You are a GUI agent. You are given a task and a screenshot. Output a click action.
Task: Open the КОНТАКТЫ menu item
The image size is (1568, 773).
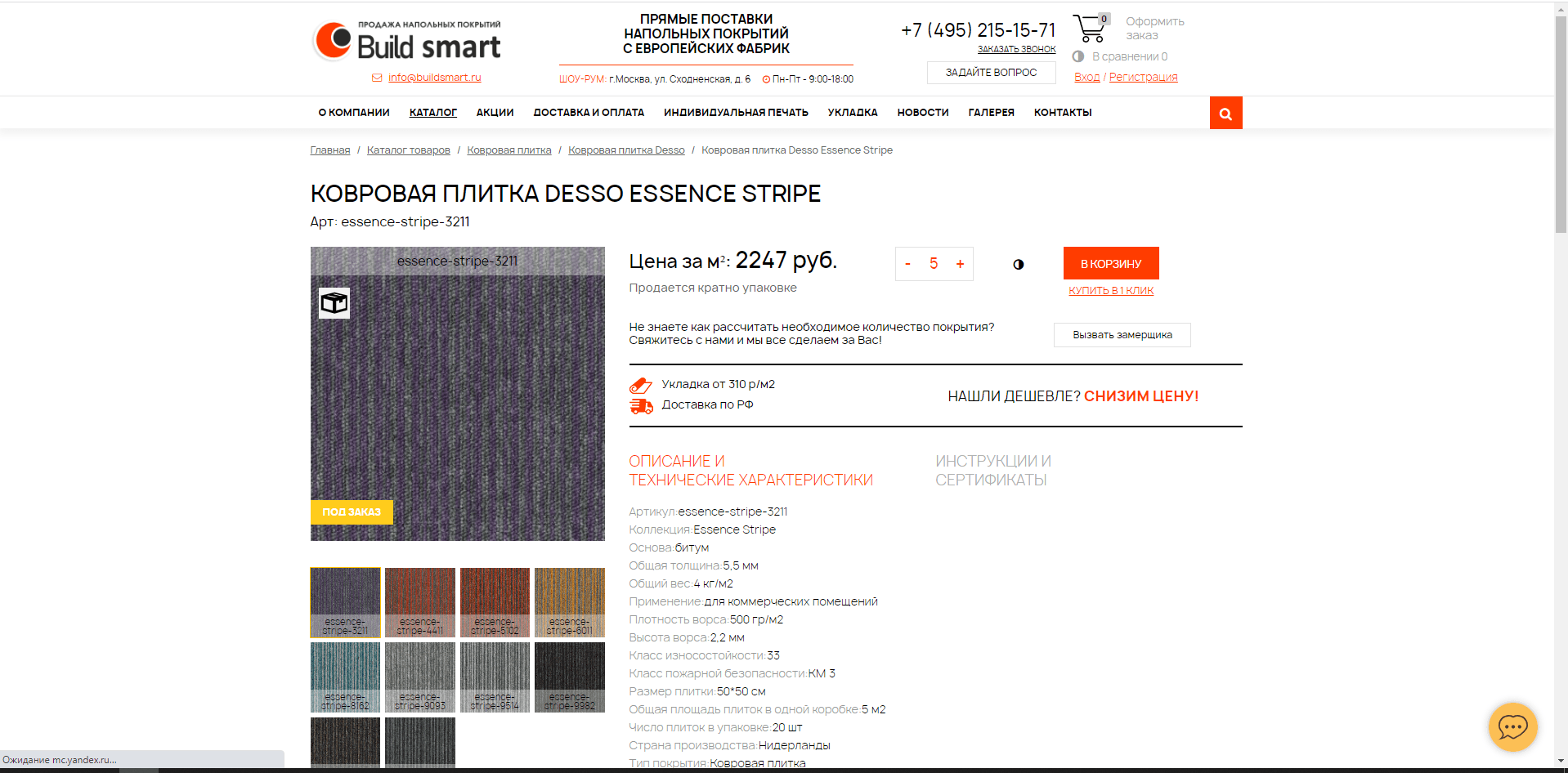click(1063, 113)
